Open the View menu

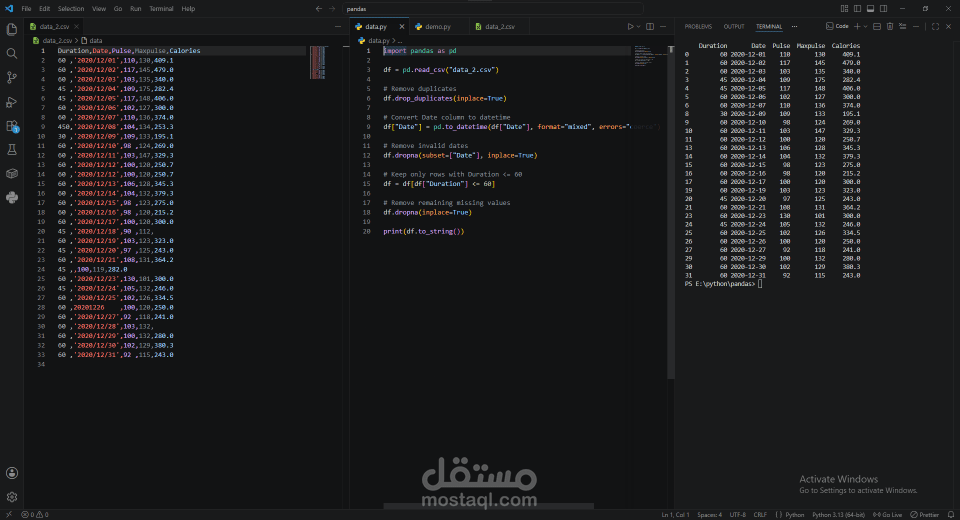(x=99, y=9)
